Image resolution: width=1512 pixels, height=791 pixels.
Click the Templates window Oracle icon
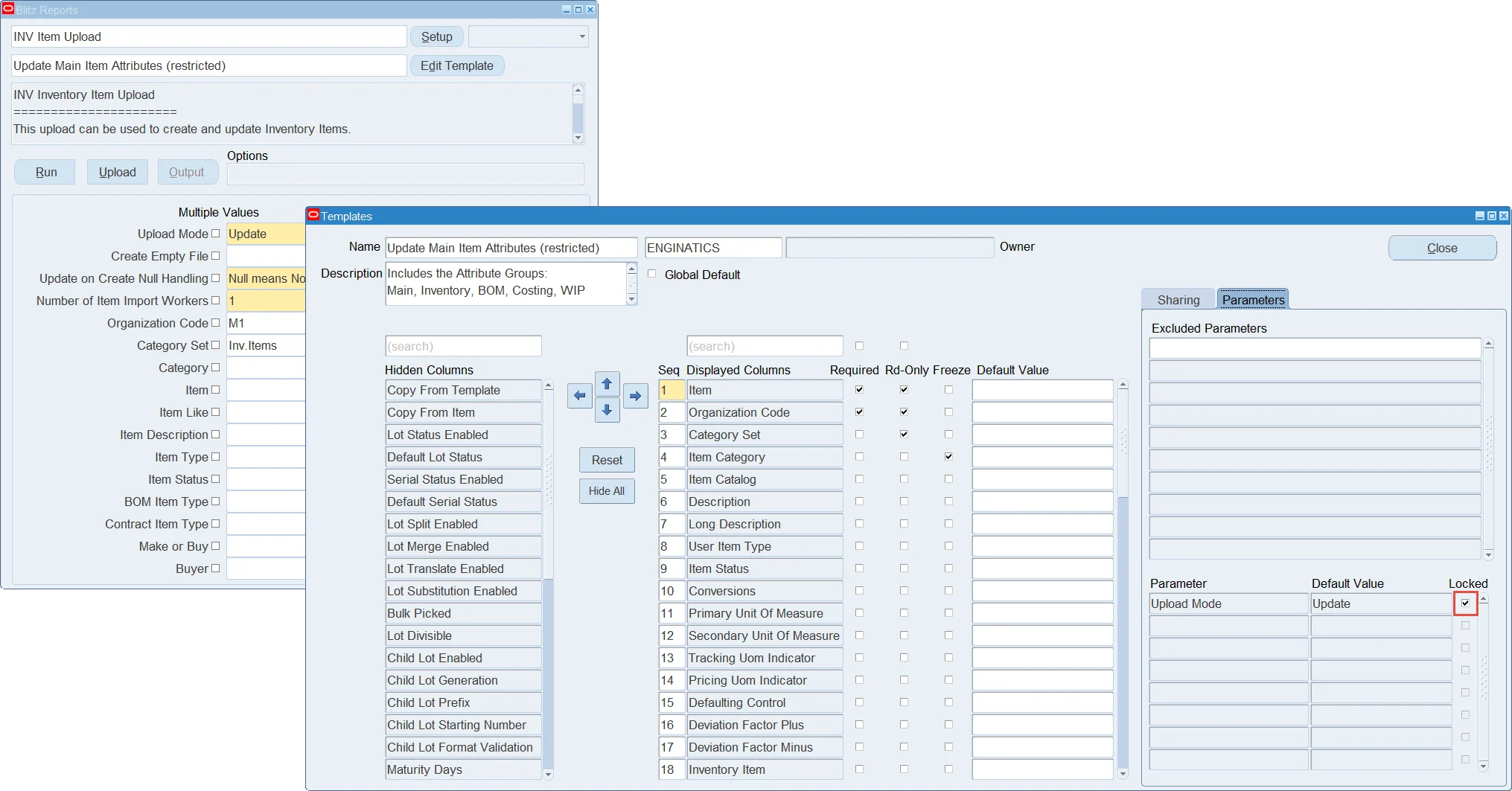click(313, 215)
